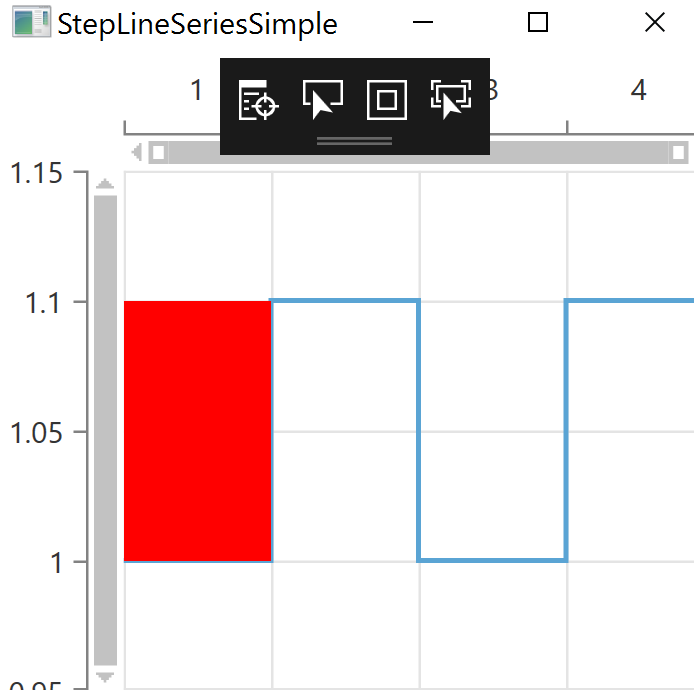Image resolution: width=694 pixels, height=690 pixels.
Task: Click the horizontal scrollbar's right resize grip
Action: point(679,152)
